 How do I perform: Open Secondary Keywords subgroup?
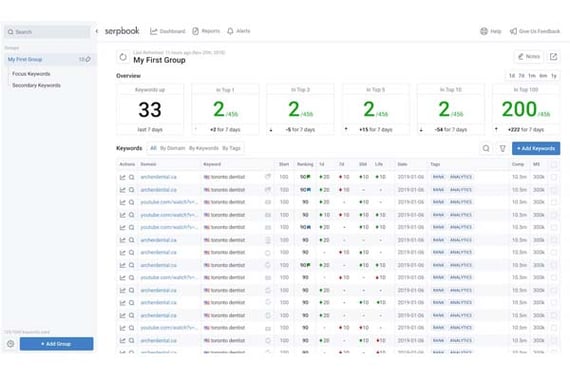tap(36, 85)
